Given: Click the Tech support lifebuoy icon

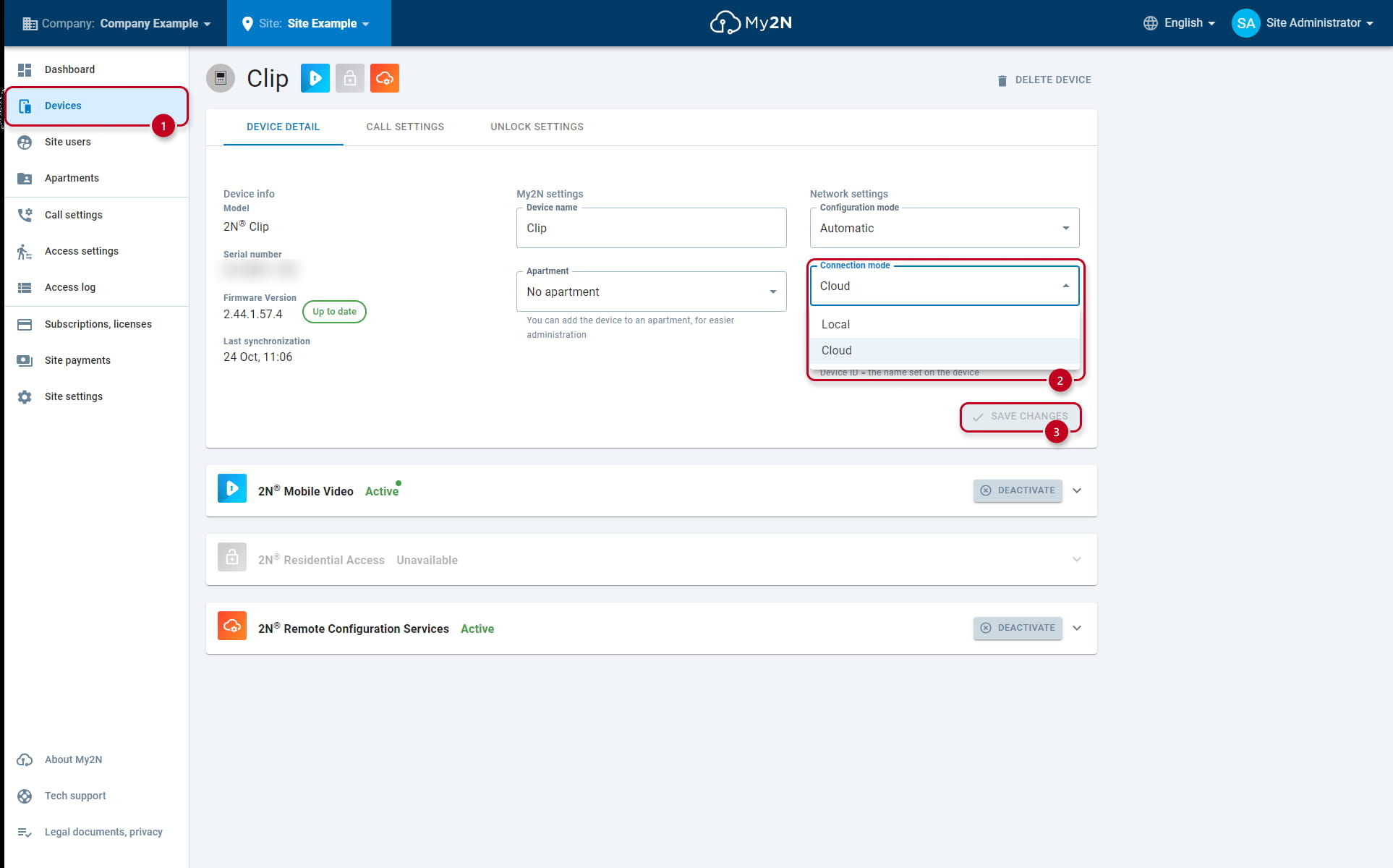Looking at the screenshot, I should coord(25,796).
